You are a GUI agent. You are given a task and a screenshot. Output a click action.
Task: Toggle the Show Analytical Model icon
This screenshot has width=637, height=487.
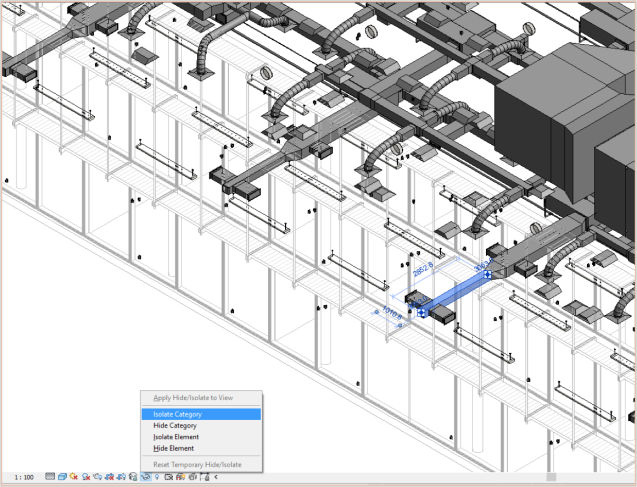click(181, 476)
